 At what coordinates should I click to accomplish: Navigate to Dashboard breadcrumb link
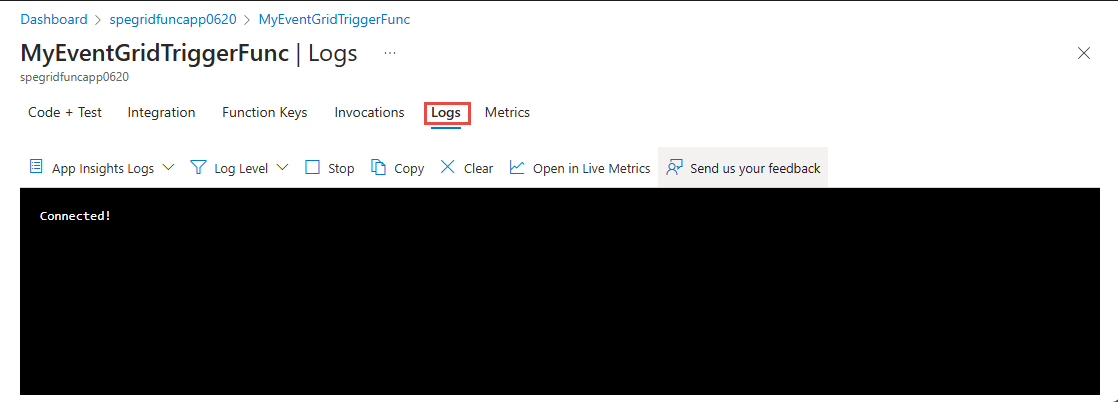click(54, 19)
